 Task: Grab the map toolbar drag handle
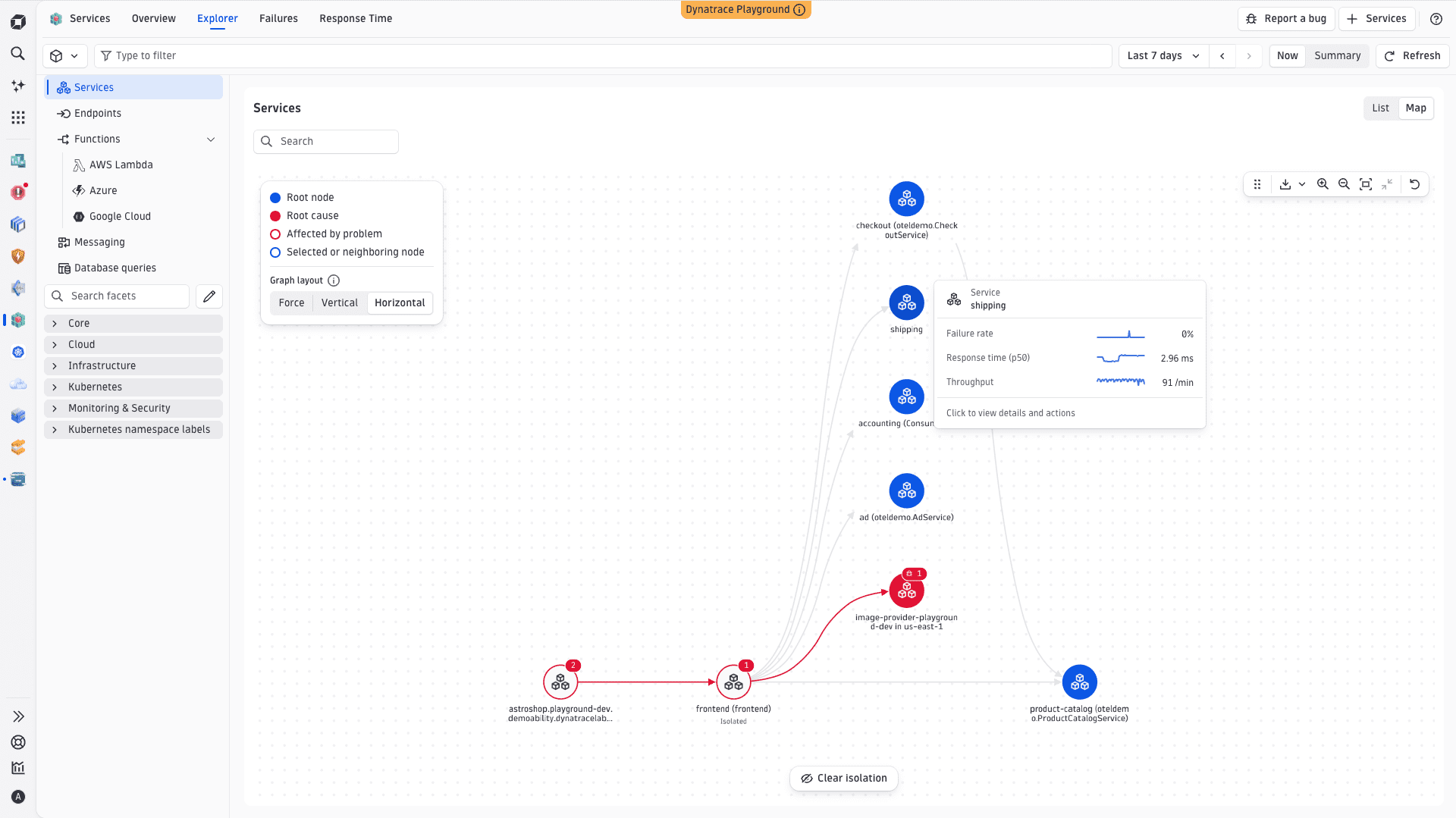1257,184
